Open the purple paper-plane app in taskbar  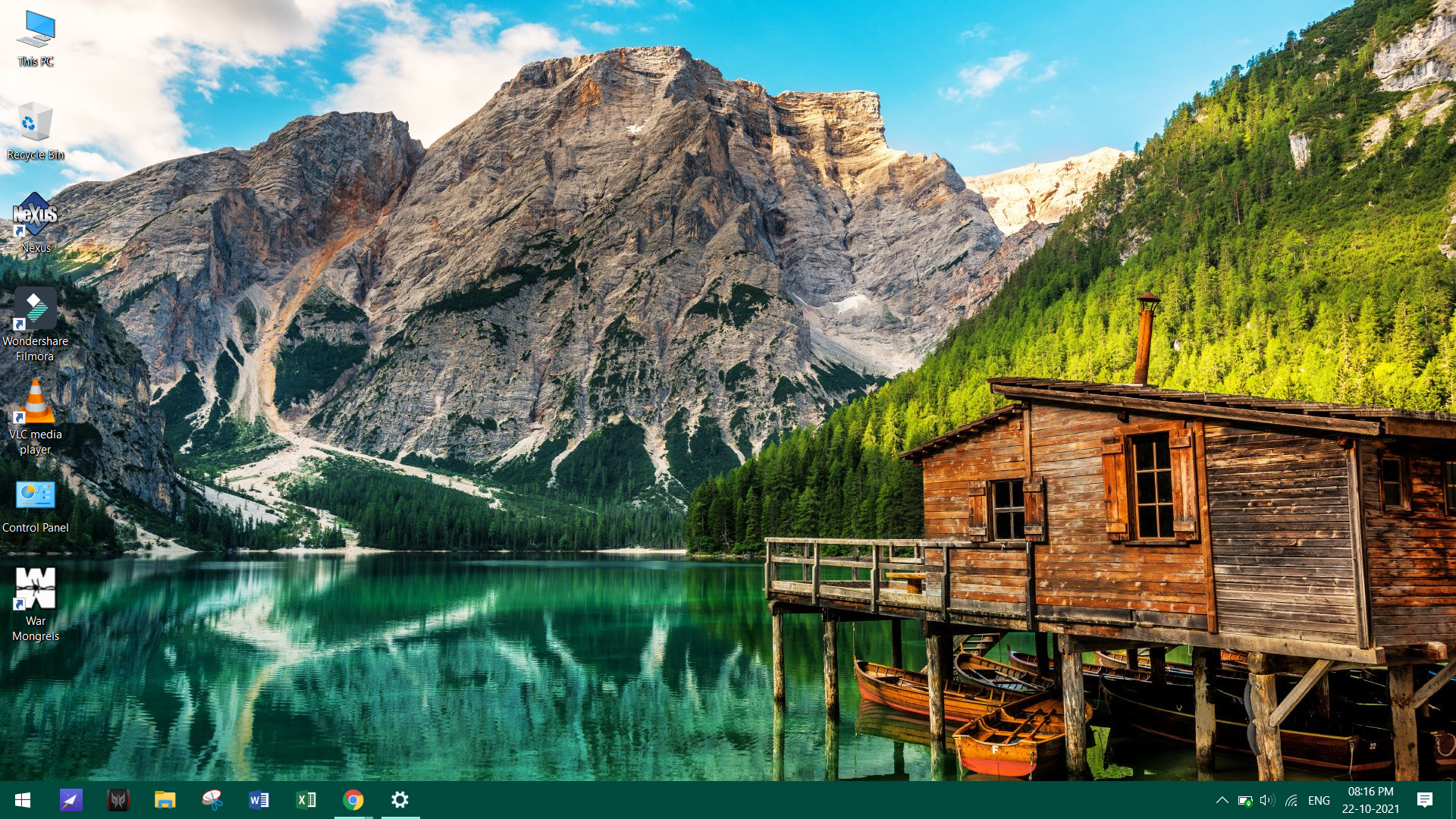click(71, 800)
